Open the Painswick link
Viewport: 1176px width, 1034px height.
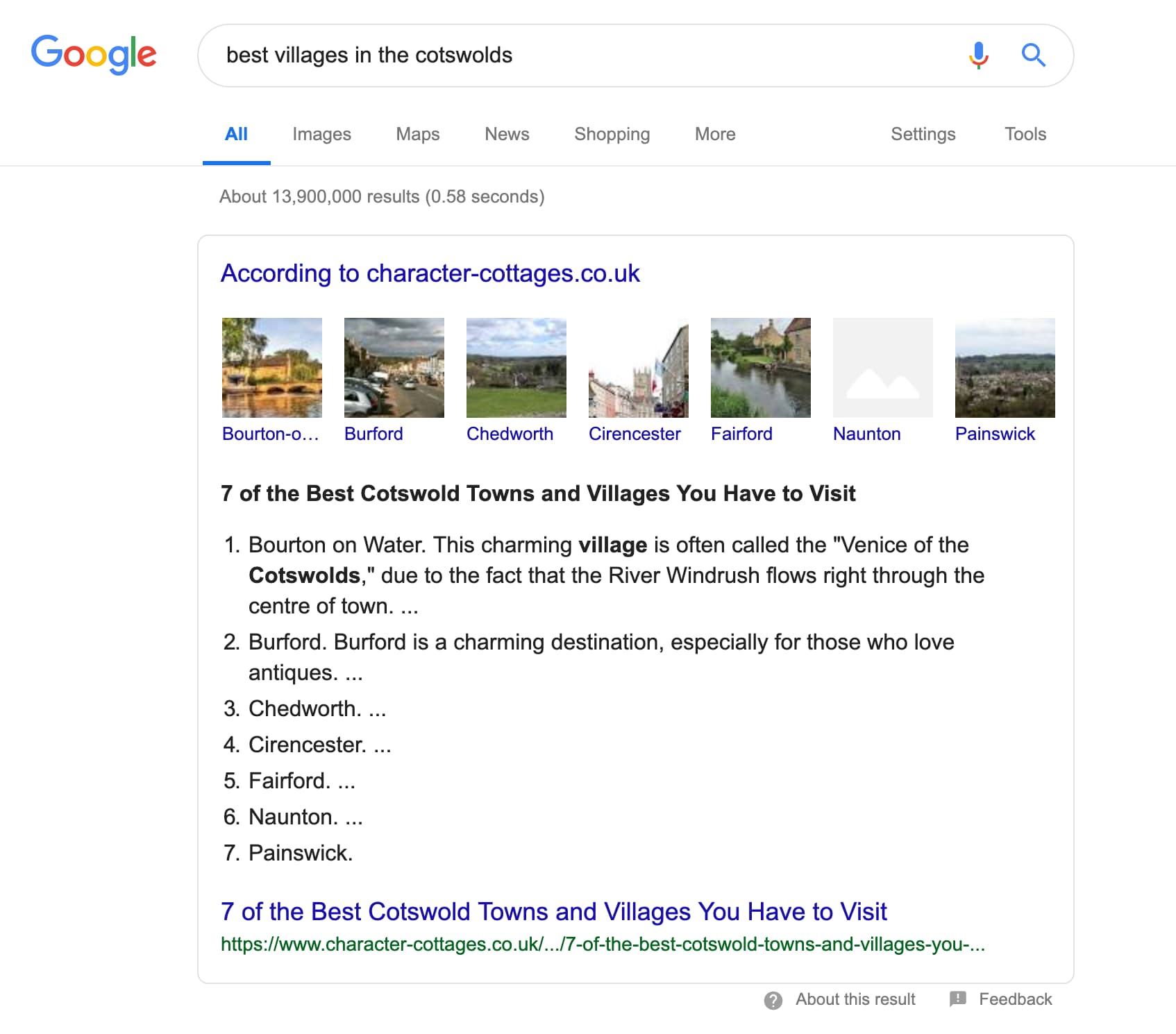click(x=995, y=434)
